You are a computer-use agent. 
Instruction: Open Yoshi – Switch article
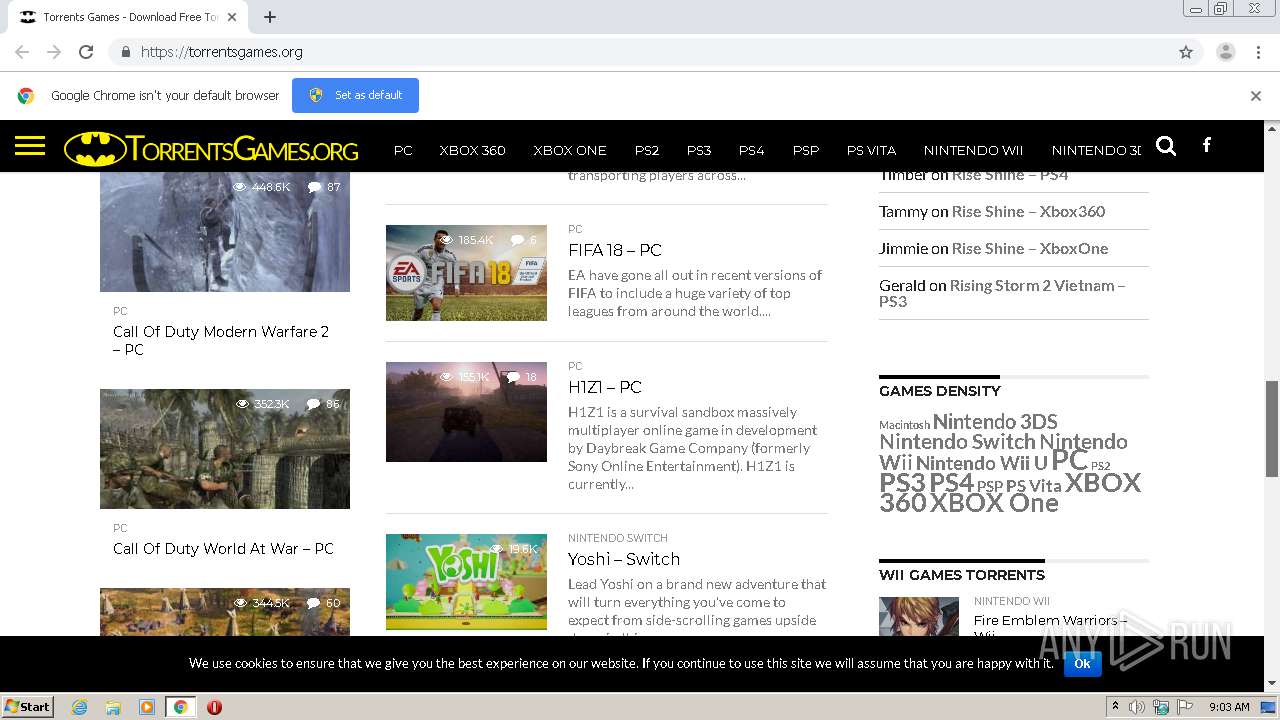624,559
